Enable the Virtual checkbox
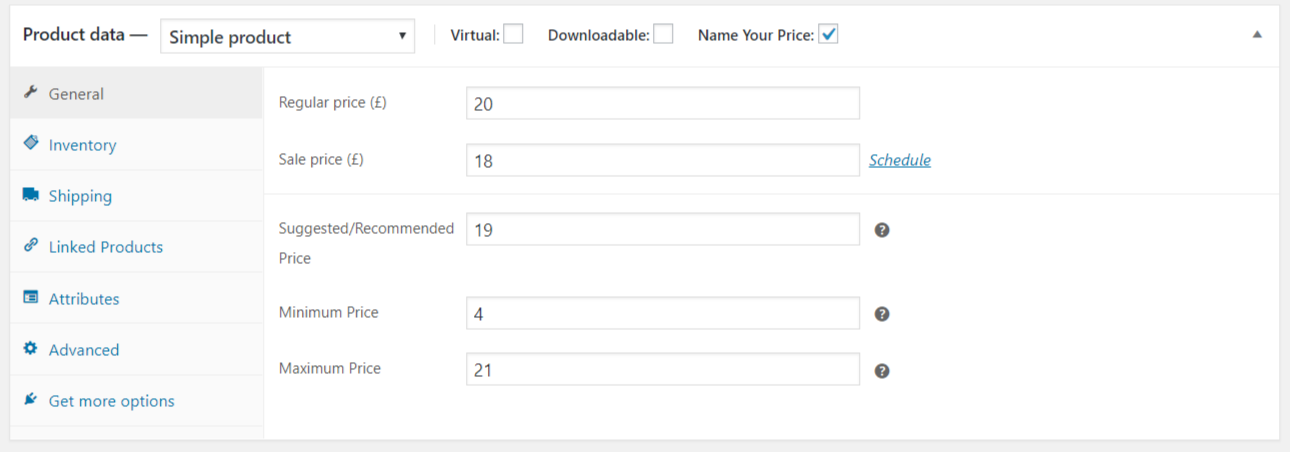This screenshot has height=452, width=1290. [513, 35]
